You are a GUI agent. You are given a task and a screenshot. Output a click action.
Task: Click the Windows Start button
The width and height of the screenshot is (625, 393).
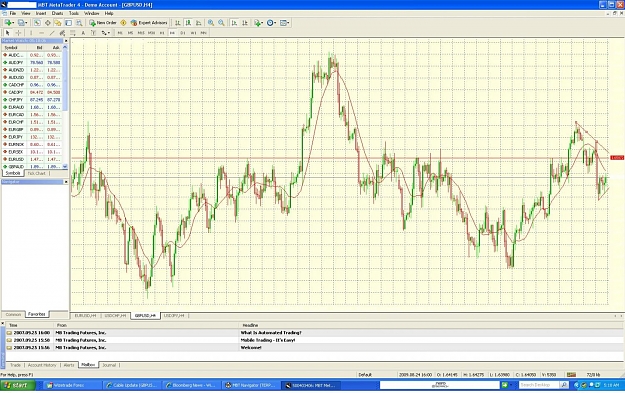18,385
